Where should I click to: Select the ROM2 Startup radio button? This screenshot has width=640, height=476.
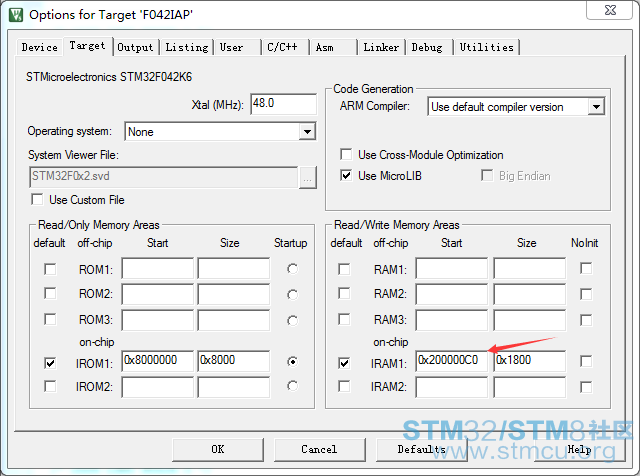click(292, 294)
